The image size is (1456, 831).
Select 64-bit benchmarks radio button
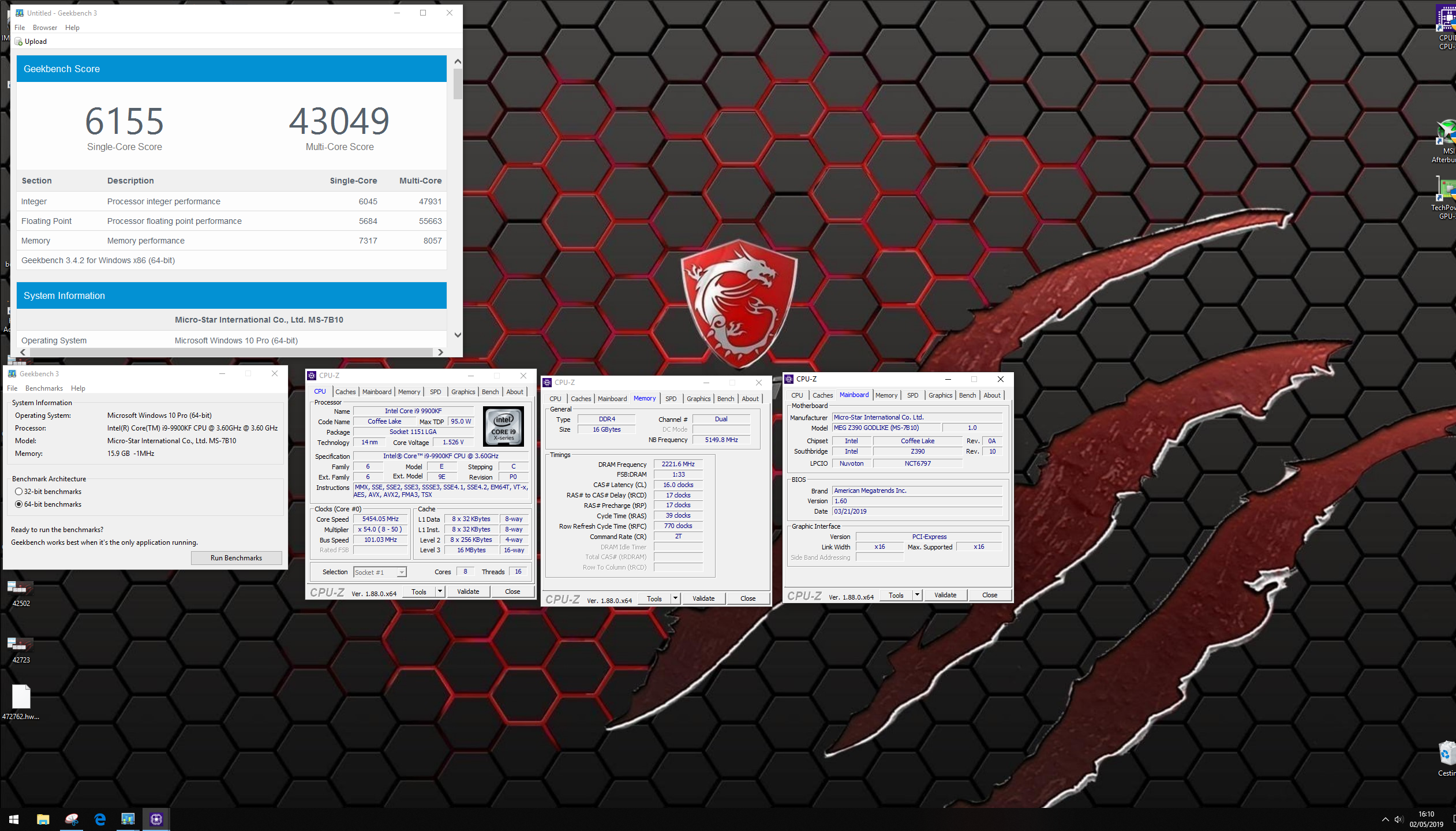click(19, 504)
